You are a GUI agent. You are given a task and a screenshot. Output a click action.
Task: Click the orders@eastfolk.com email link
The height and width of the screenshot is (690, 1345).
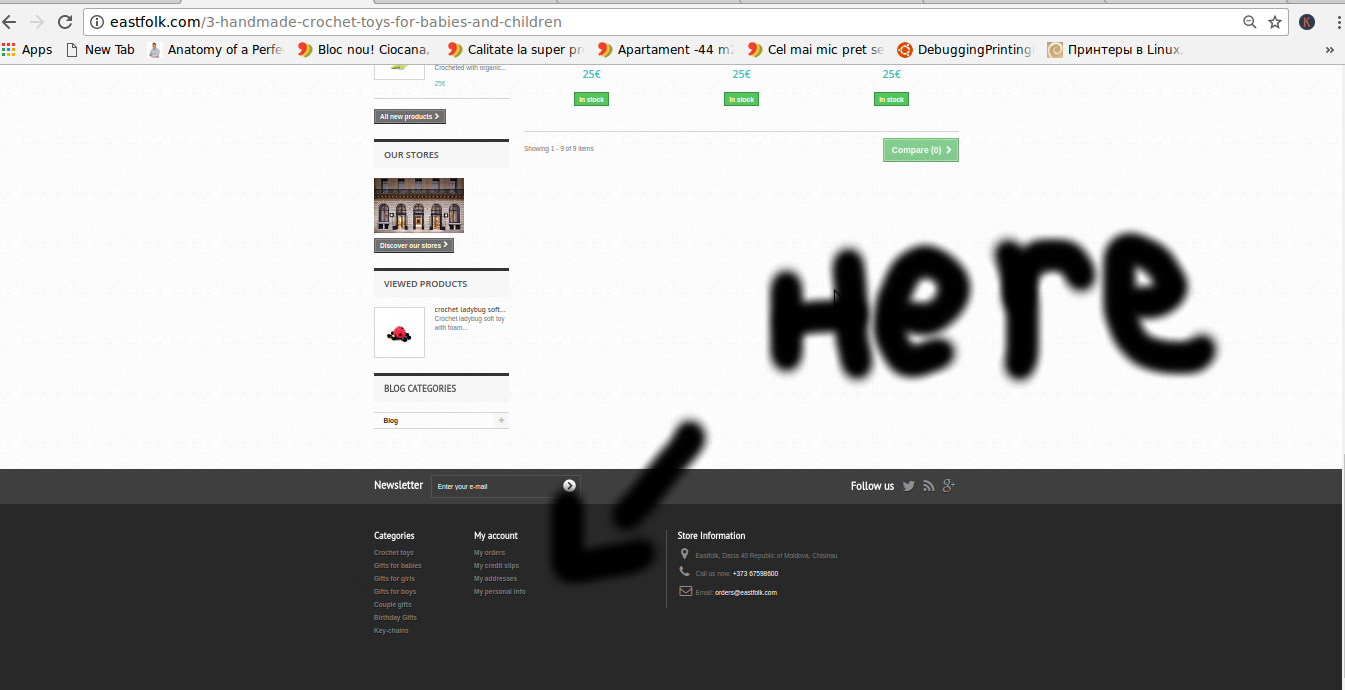pos(746,593)
